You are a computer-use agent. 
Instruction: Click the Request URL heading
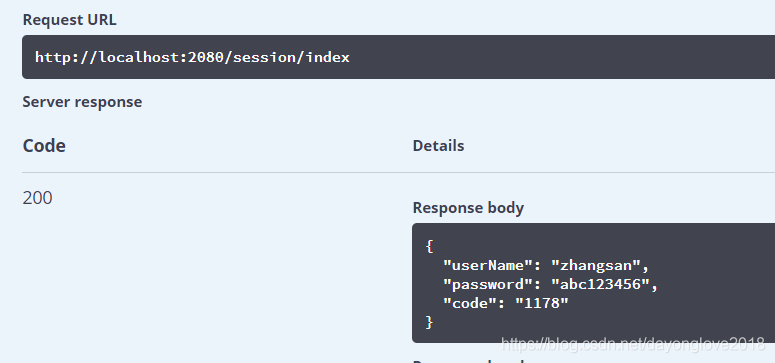tap(70, 20)
